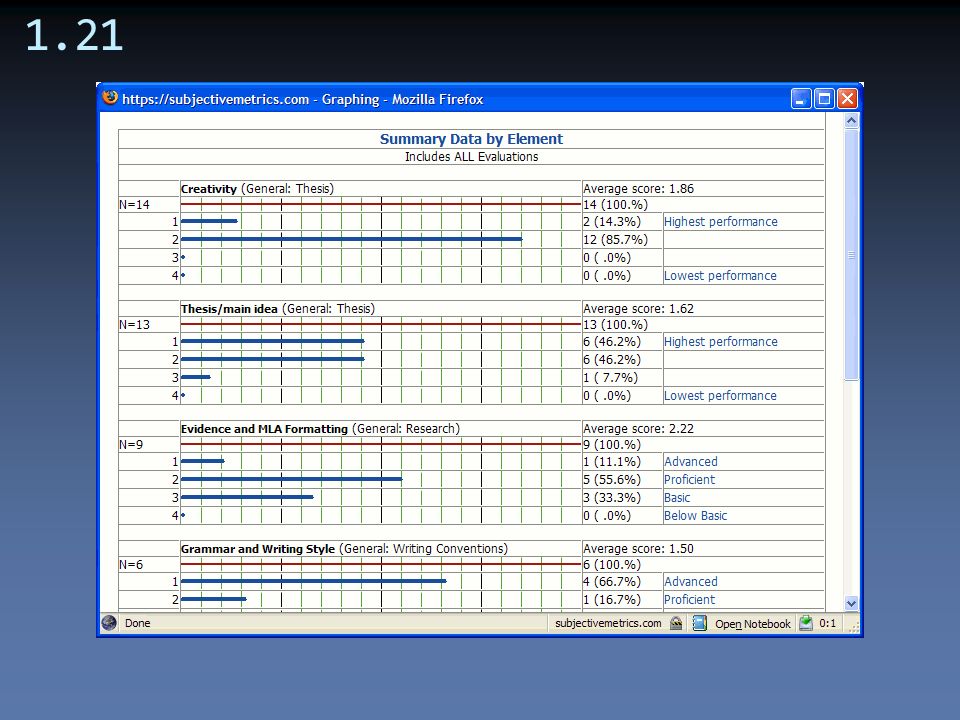
Task: Click the Evidence and MLA score 3 bar
Action: [x=247, y=497]
